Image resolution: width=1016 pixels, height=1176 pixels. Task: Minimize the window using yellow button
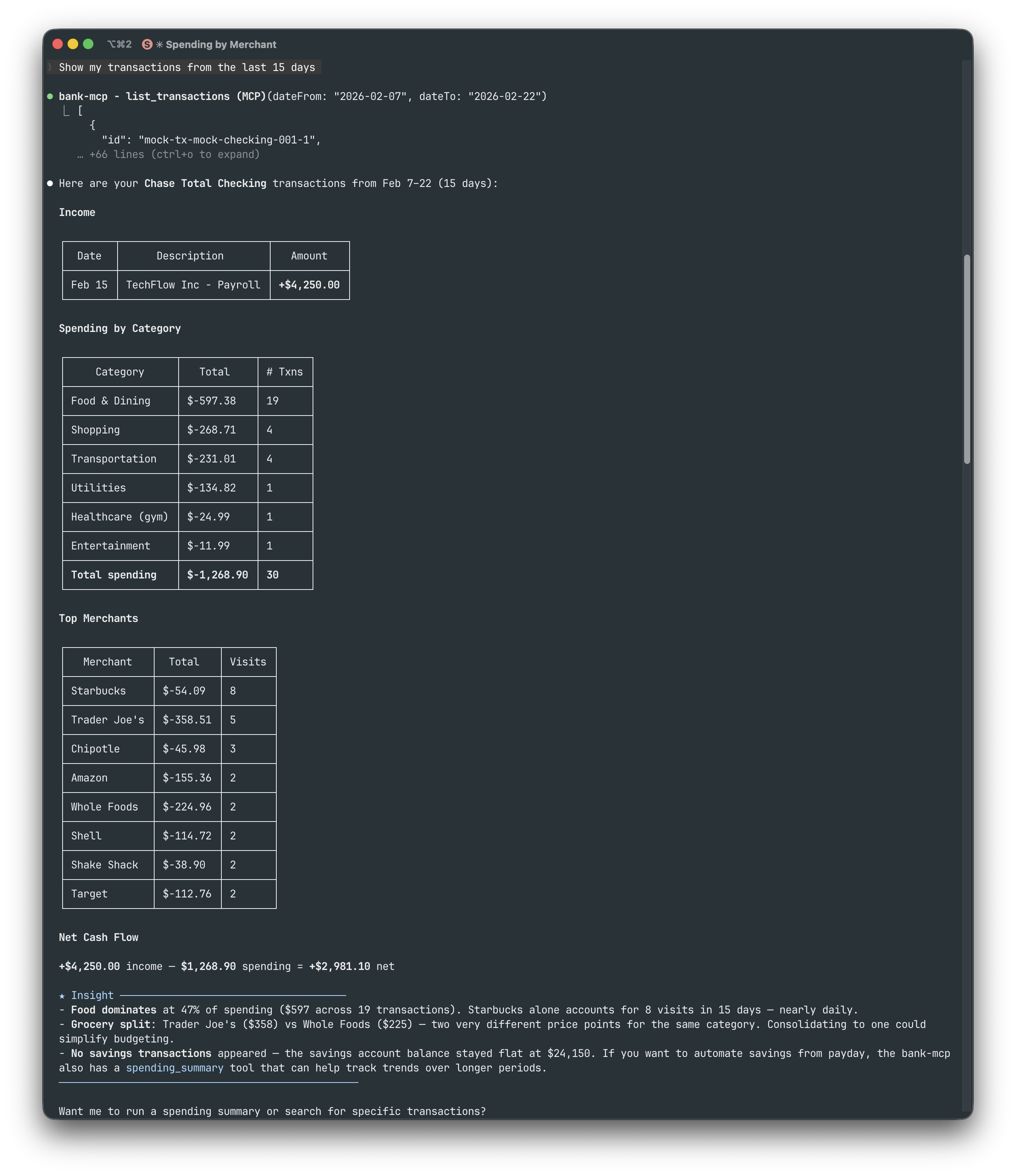click(73, 44)
